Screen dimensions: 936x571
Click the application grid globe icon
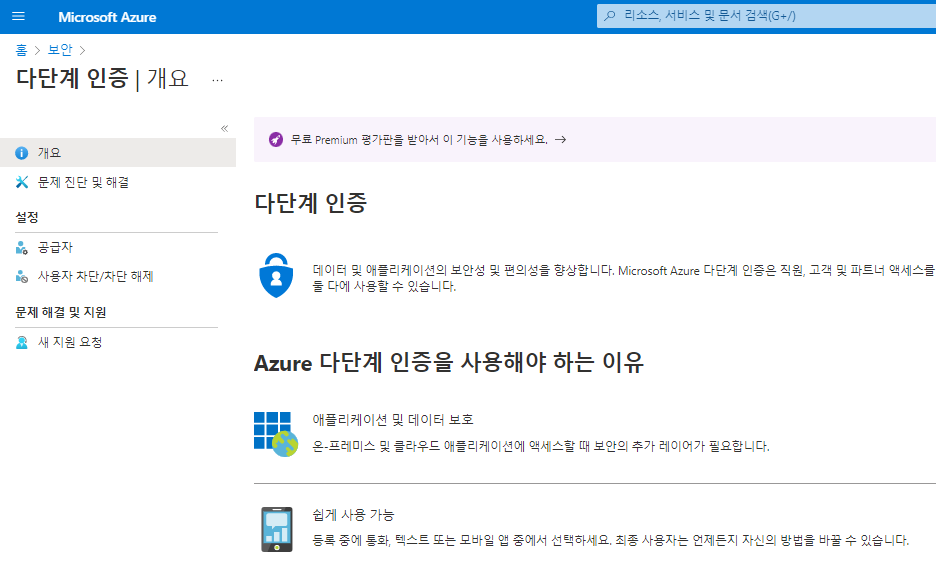pos(276,434)
